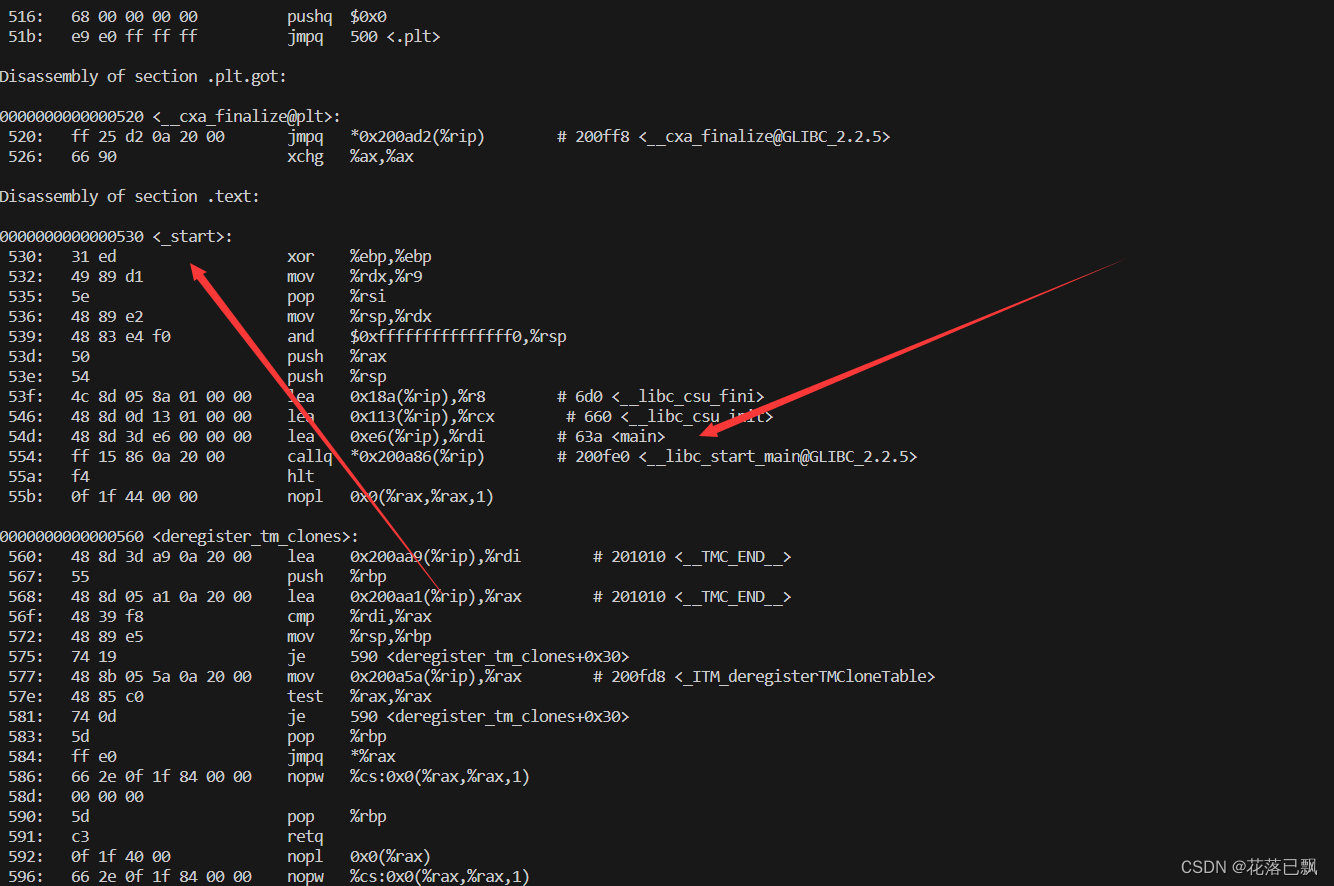
Task: Click the '0xe6(%rip),%rdi' operand
Action: point(417,437)
